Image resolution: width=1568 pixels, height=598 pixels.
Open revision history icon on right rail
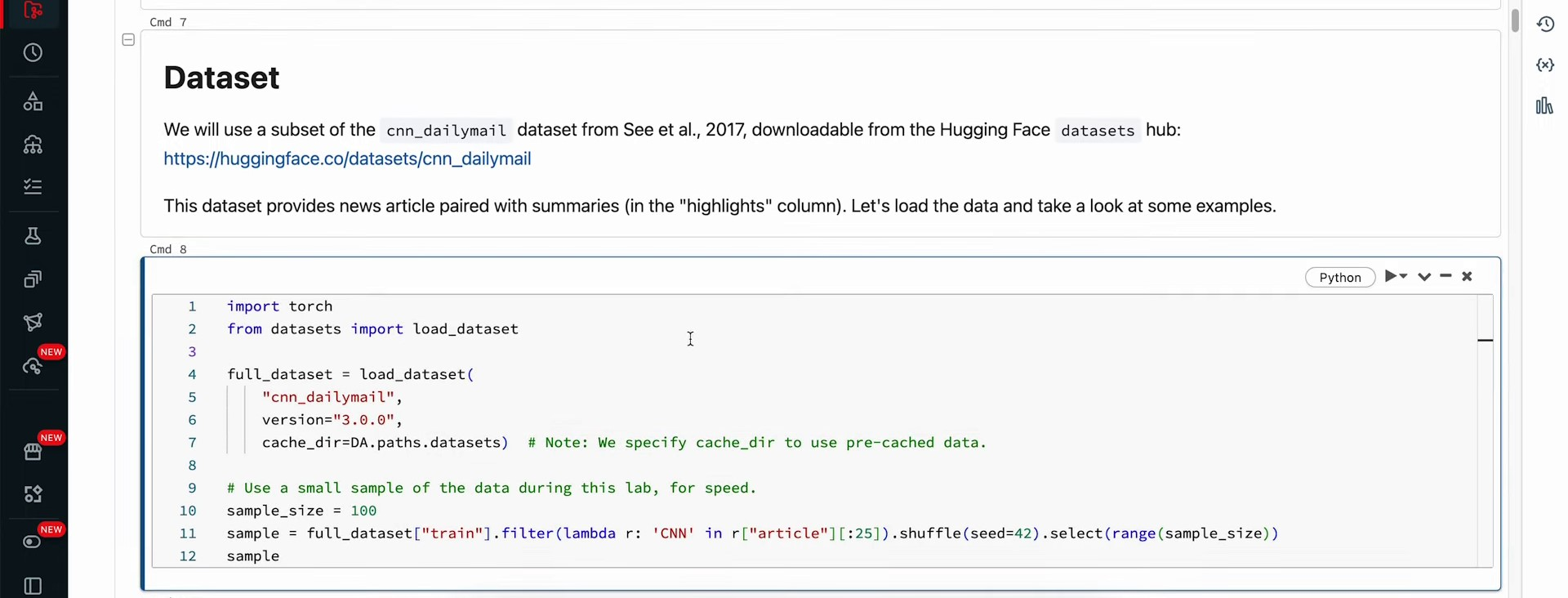pos(1545,25)
